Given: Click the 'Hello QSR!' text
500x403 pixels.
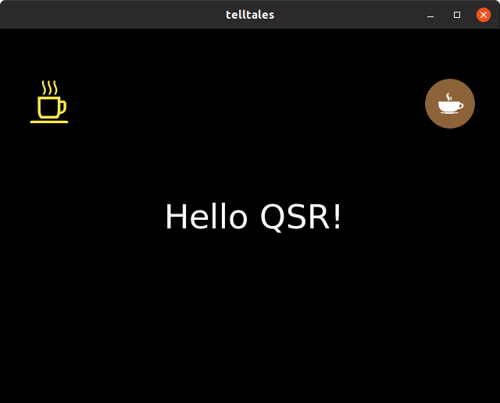Looking at the screenshot, I should click(x=253, y=217).
